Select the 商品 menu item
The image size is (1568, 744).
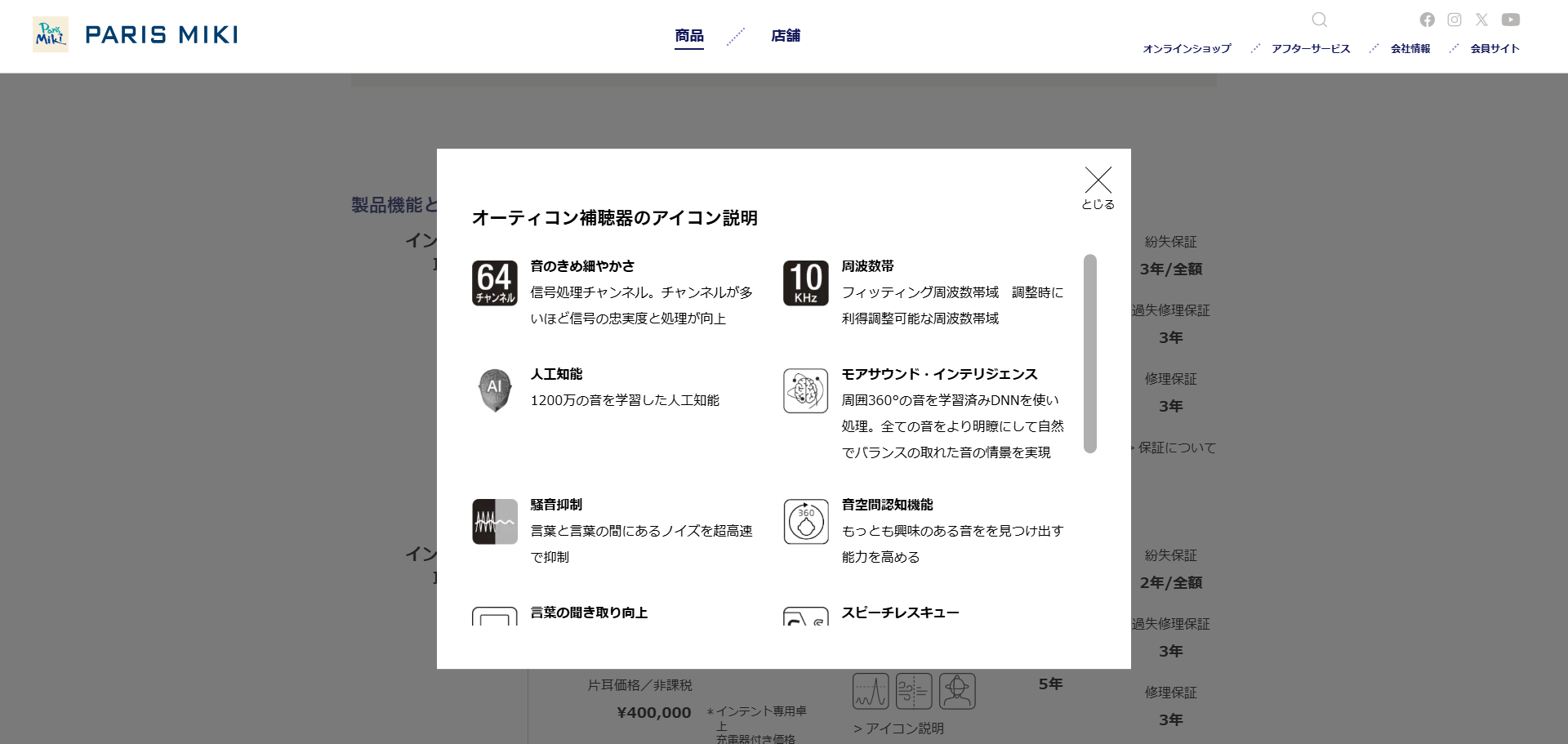[688, 36]
